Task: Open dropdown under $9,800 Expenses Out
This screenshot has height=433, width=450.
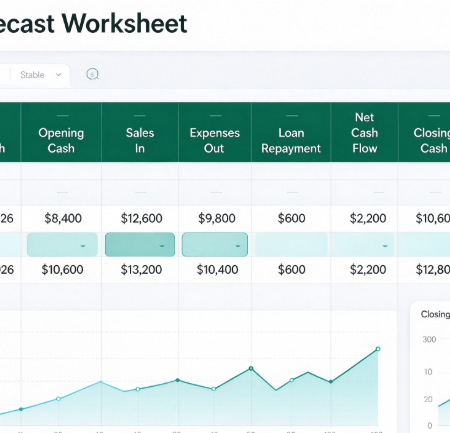Action: pyautogui.click(x=215, y=245)
